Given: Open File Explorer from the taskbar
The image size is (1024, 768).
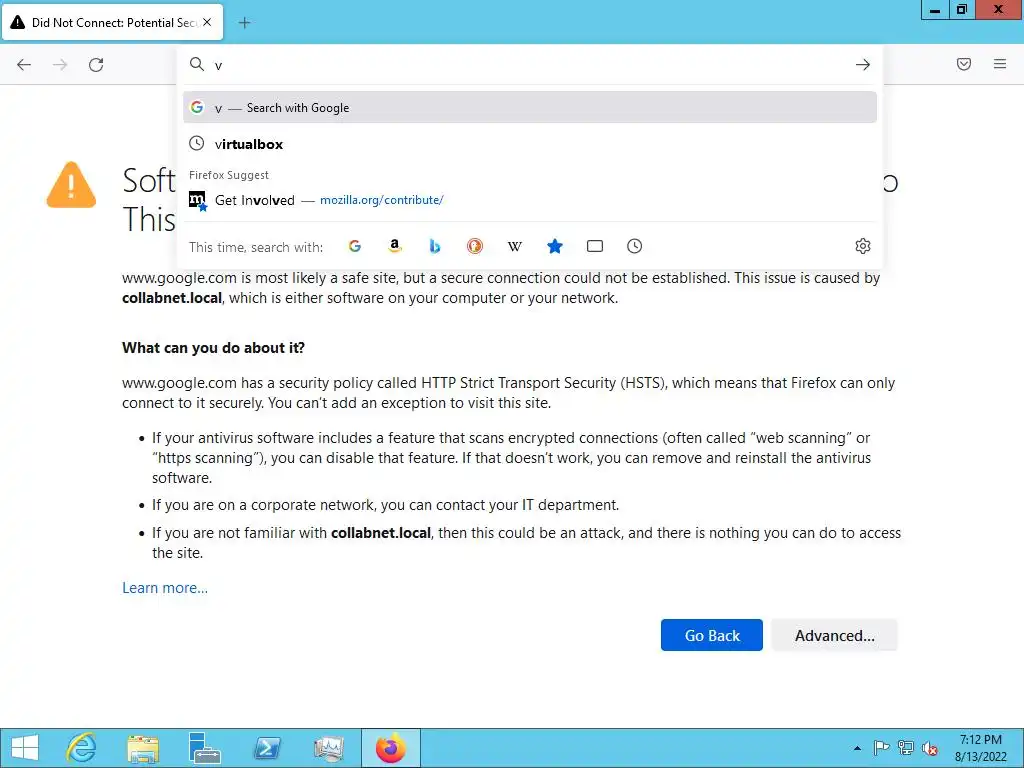Looking at the screenshot, I should 143,748.
